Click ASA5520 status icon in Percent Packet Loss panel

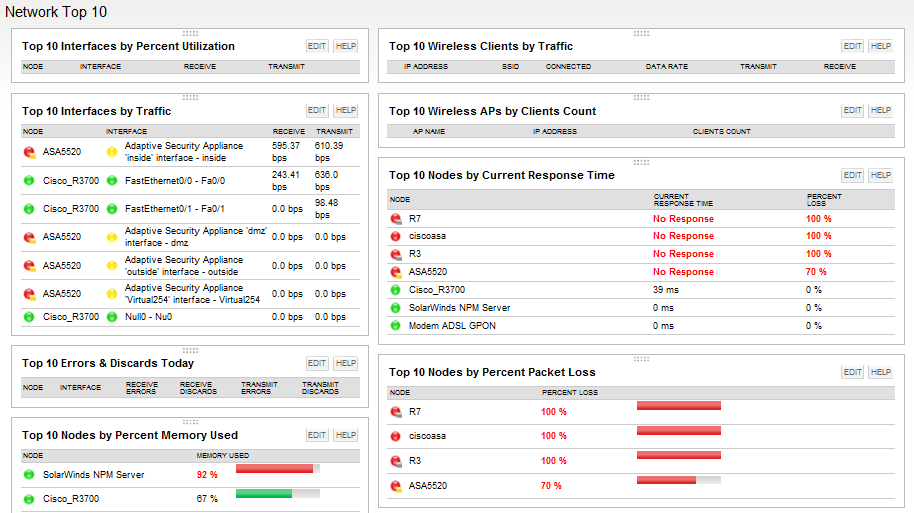(x=396, y=486)
